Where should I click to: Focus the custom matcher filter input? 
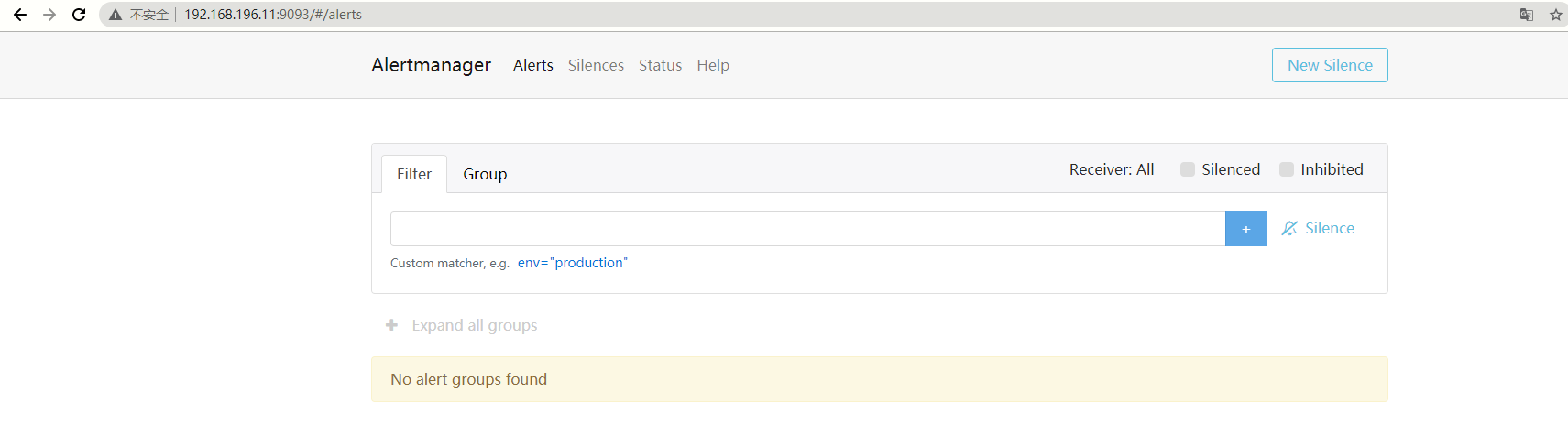pyautogui.click(x=807, y=229)
